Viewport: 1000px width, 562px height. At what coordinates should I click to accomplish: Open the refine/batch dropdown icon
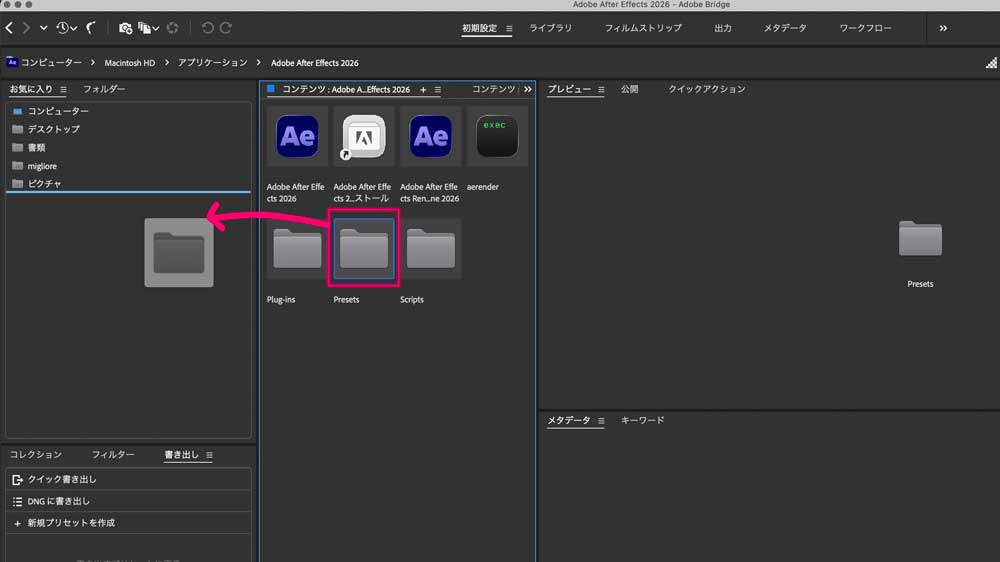(x=149, y=28)
